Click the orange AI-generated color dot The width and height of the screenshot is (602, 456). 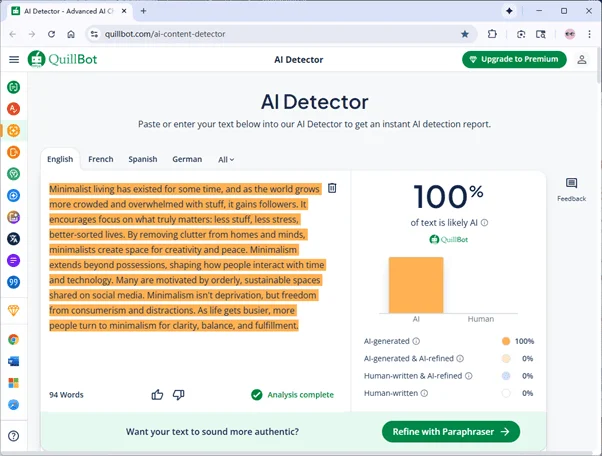506,341
